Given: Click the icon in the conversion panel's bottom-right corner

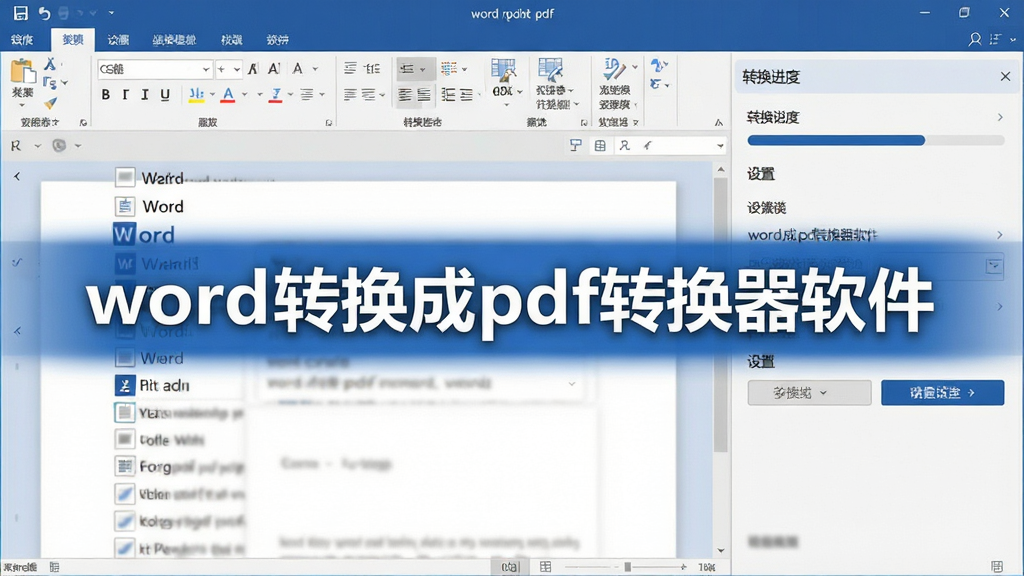Looking at the screenshot, I should (997, 566).
